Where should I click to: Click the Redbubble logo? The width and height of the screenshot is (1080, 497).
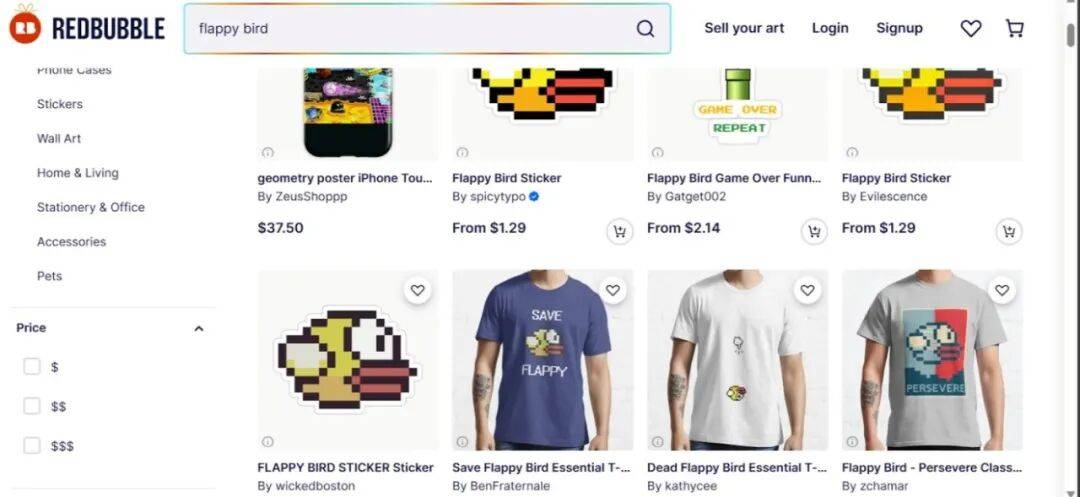87,27
